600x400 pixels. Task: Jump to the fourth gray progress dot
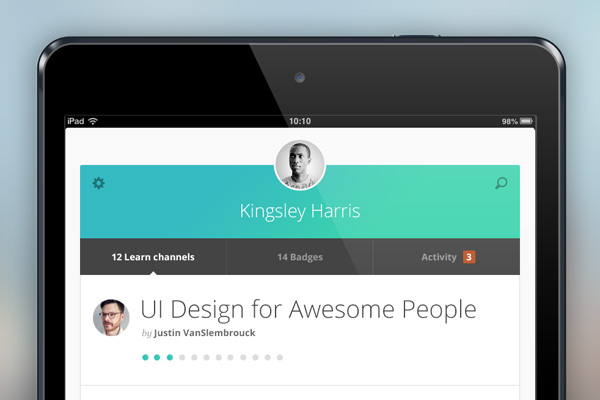click(x=182, y=357)
